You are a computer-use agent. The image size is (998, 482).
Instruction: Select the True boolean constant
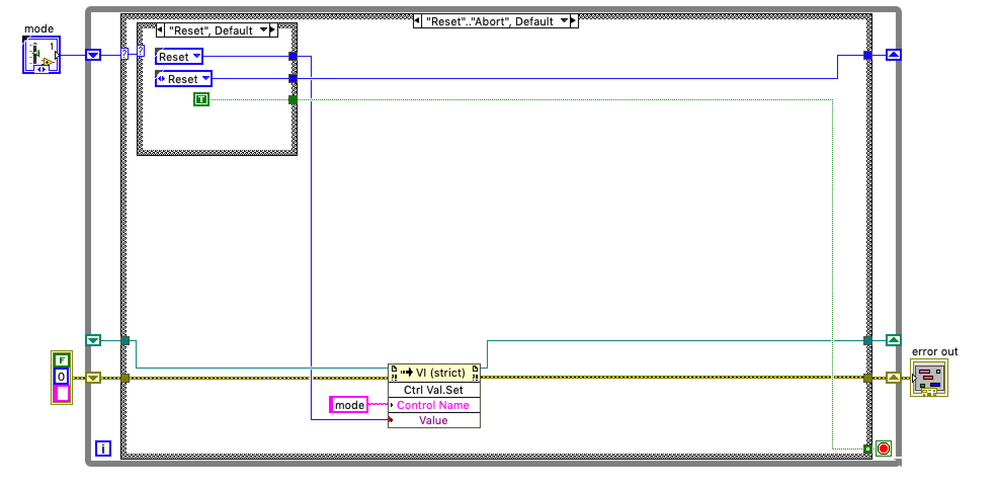pos(202,99)
